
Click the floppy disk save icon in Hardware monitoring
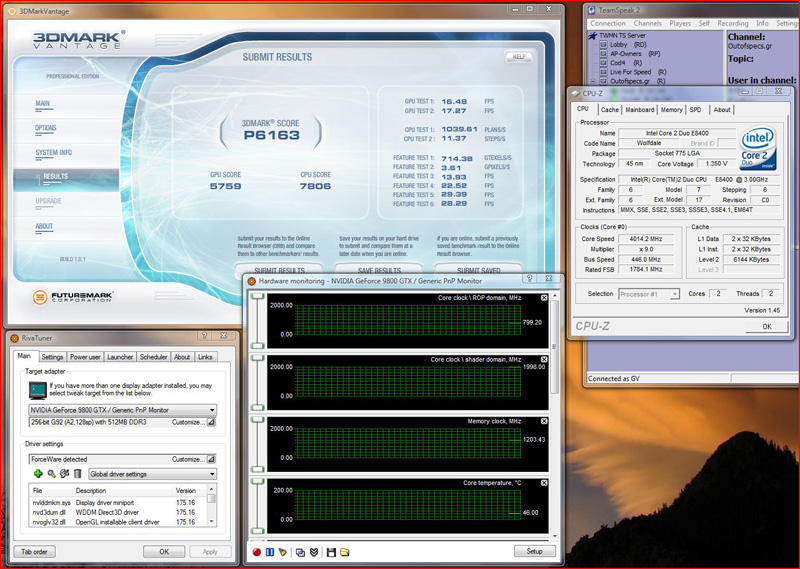click(331, 552)
